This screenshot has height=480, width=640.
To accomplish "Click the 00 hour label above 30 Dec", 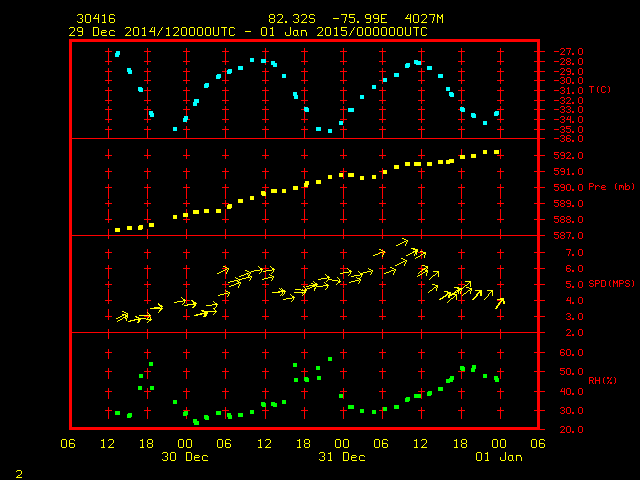I will coord(185,444).
